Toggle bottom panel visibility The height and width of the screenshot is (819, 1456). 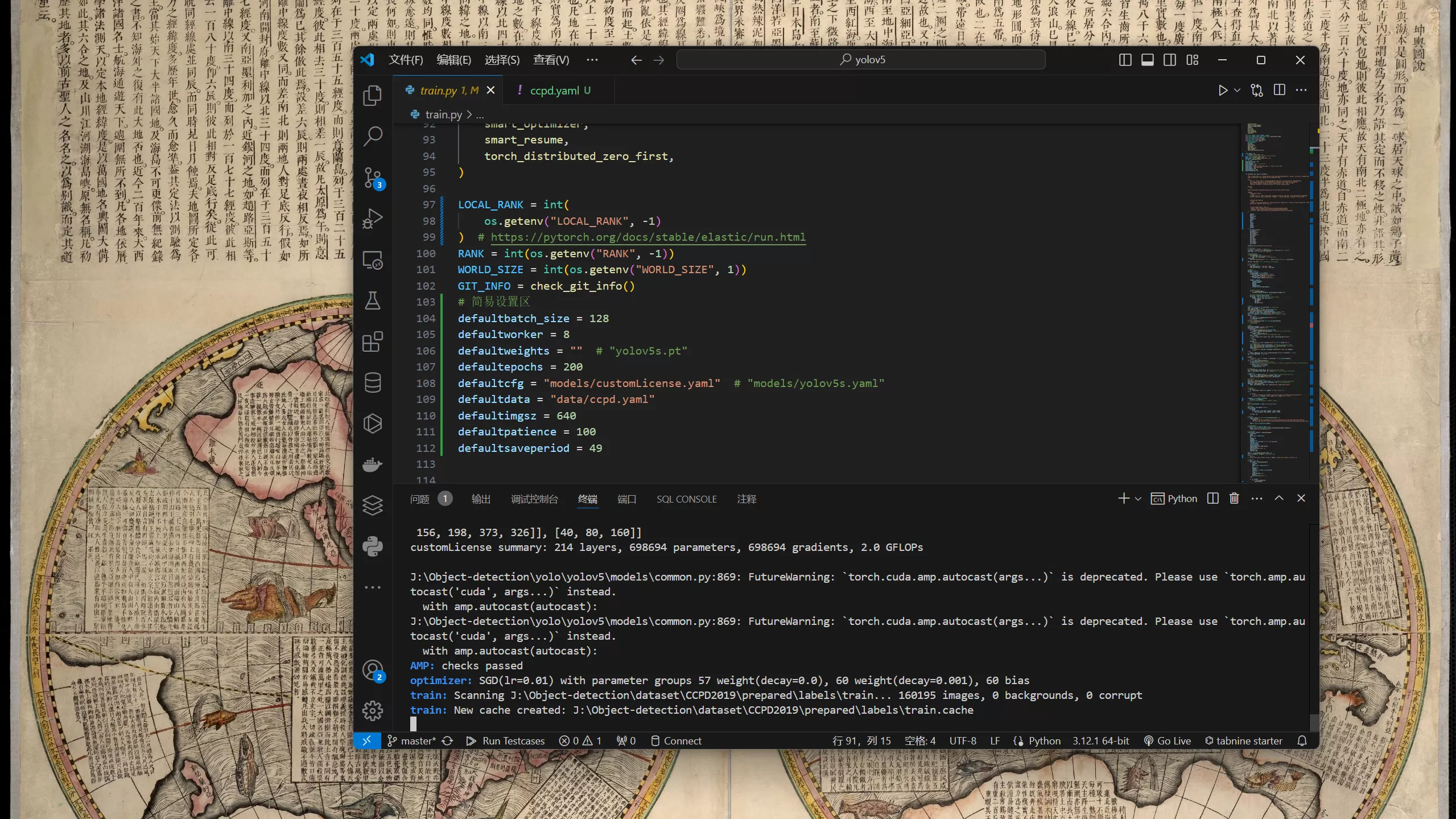(1148, 60)
